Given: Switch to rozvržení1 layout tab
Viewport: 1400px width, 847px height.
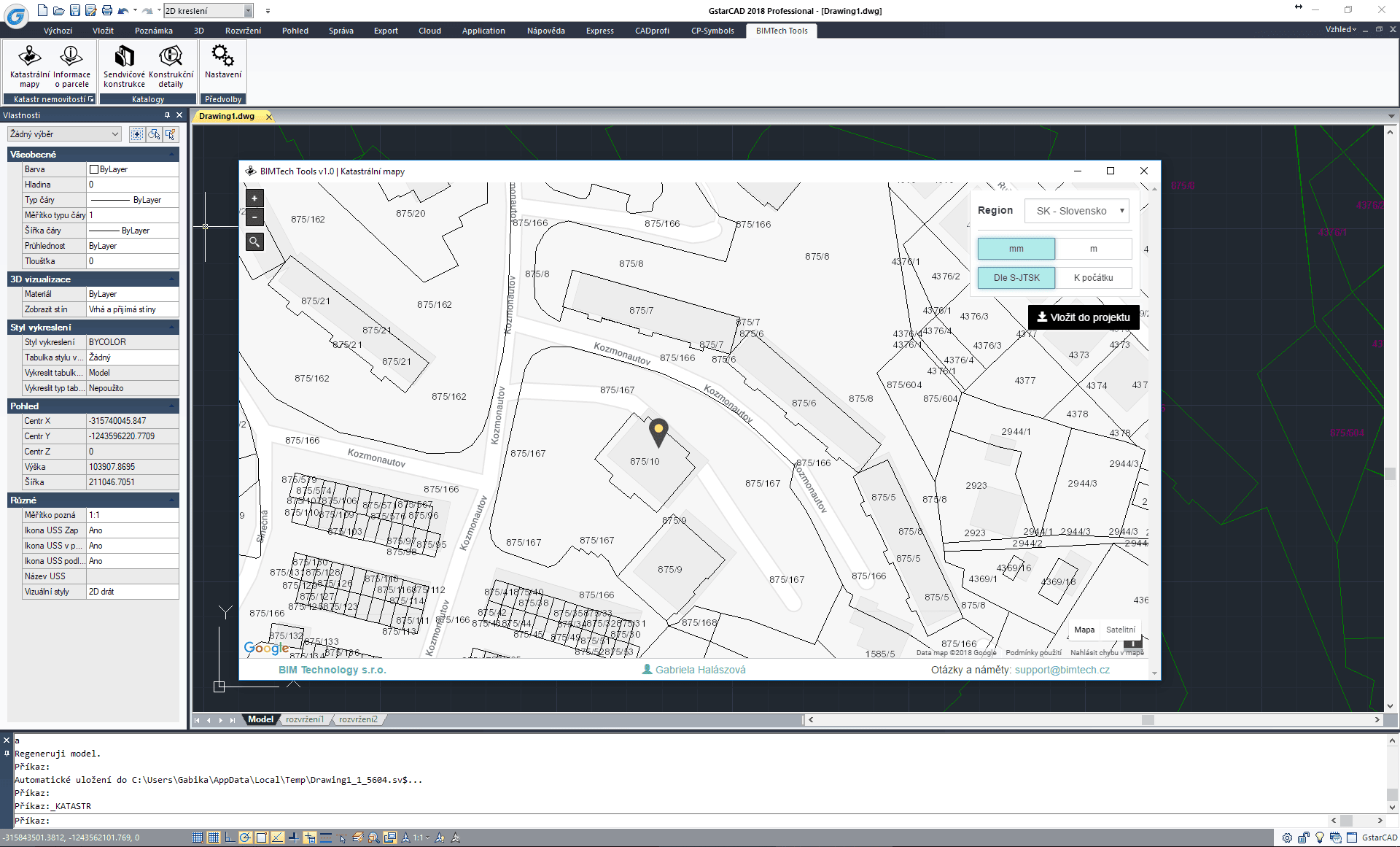Looking at the screenshot, I should (304, 719).
